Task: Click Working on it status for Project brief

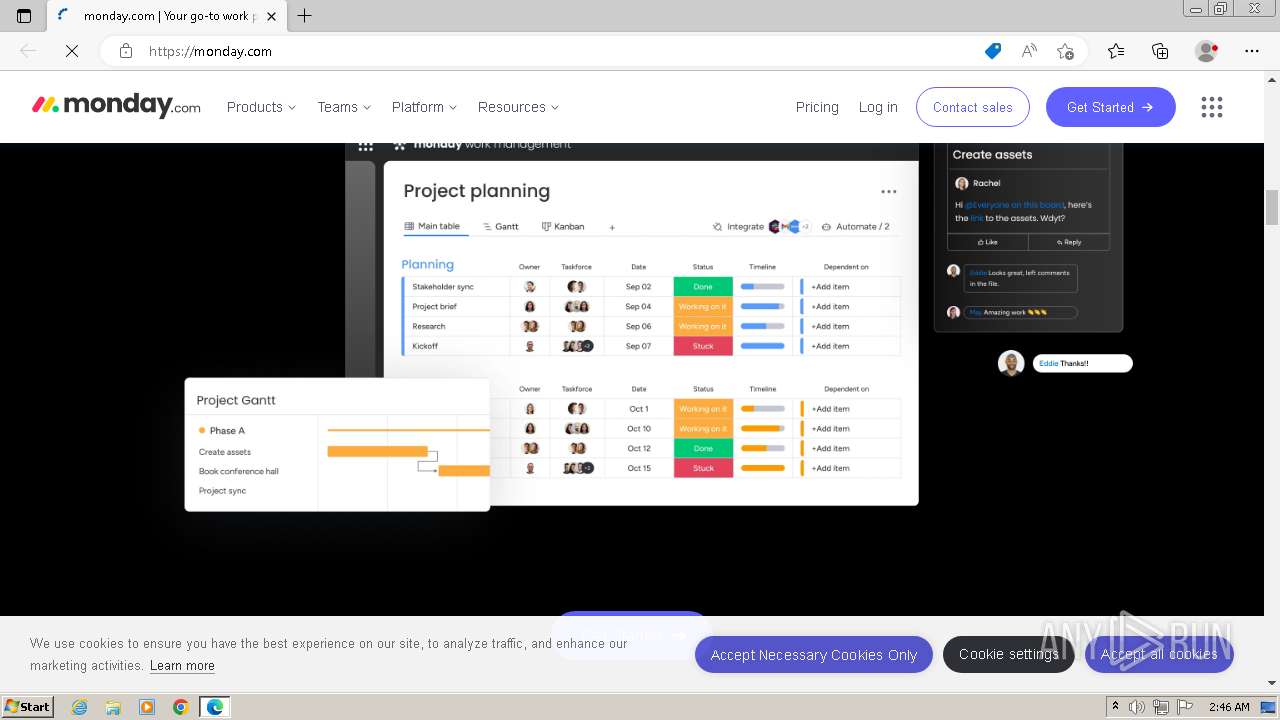Action: pos(703,307)
